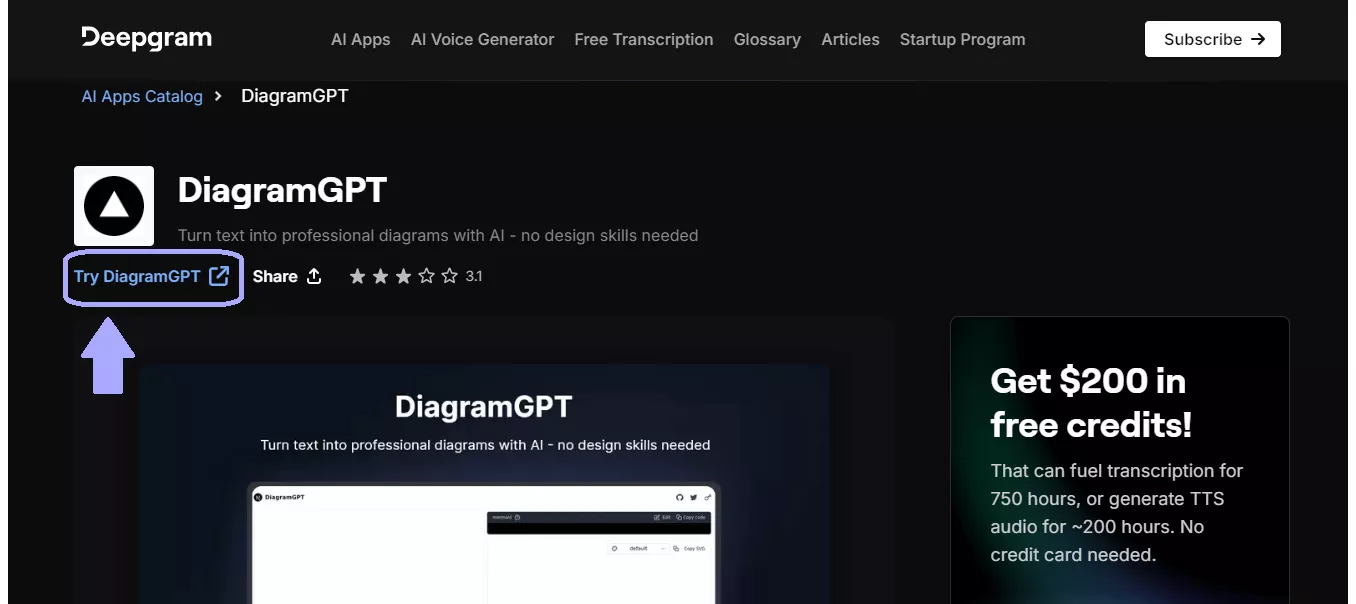Navigate to Startup Program
This screenshot has height=604, width=1356.
point(962,39)
